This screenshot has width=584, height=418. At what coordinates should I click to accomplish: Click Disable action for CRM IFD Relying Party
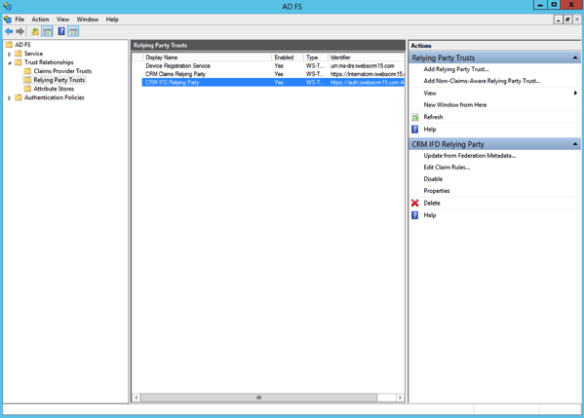433,179
